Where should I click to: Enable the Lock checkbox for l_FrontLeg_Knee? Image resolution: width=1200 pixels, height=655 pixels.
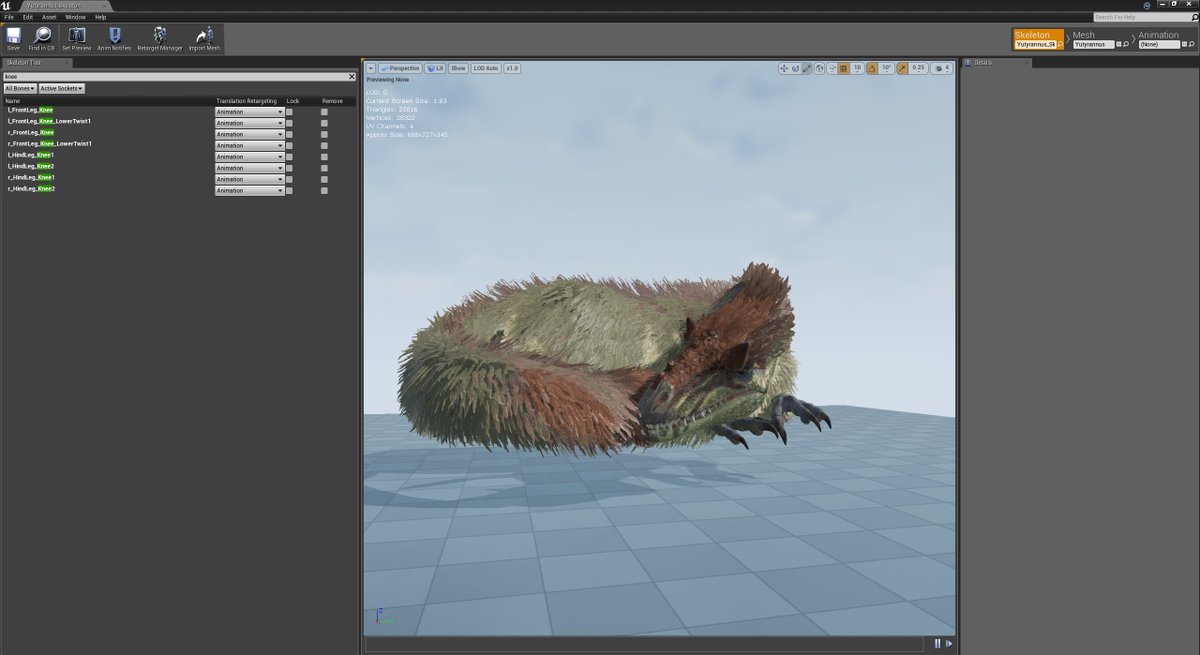(x=289, y=111)
